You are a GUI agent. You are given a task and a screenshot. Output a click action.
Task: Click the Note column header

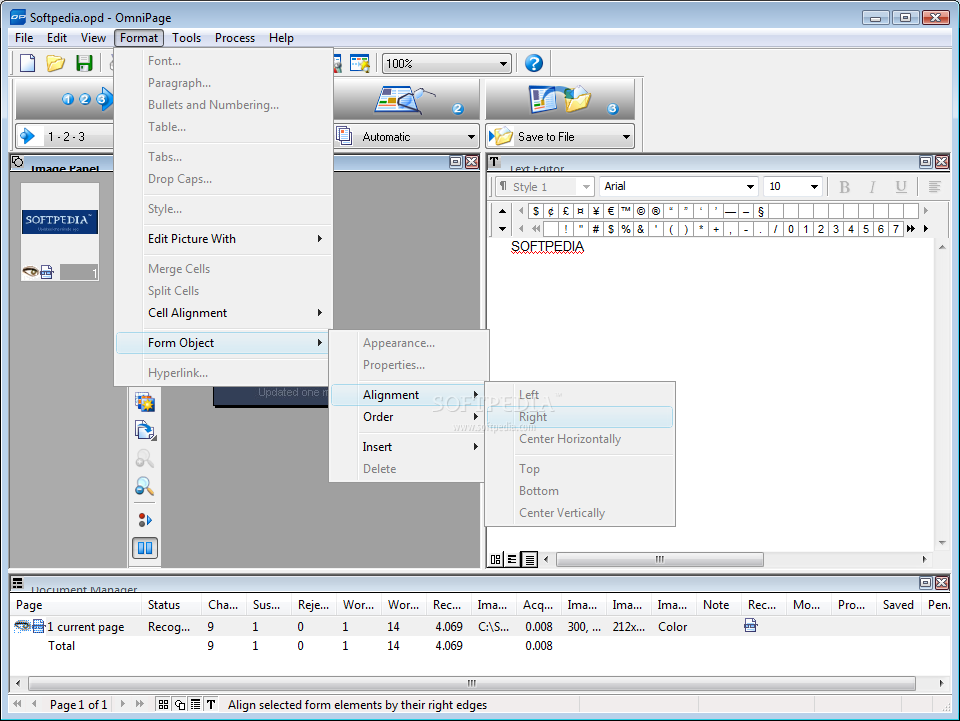click(719, 605)
